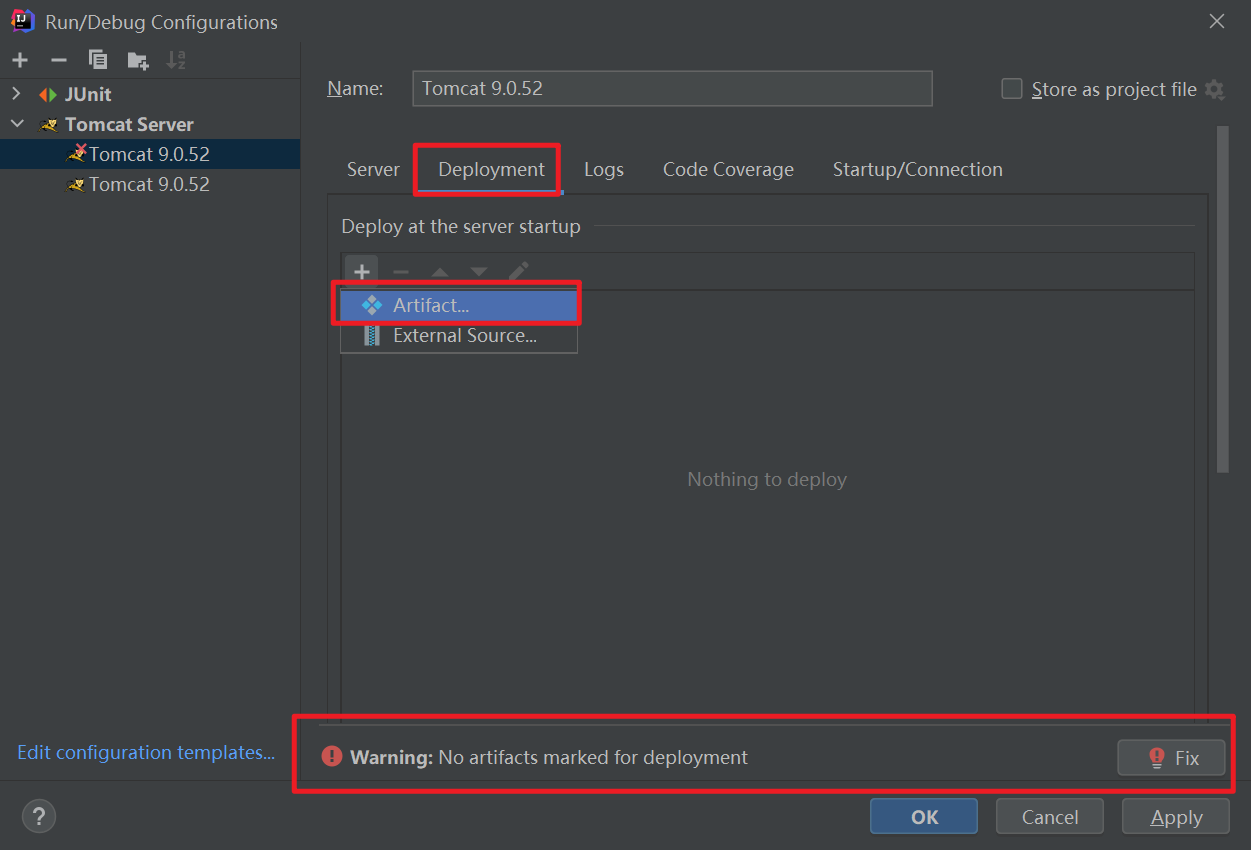Add new configuration with plus icon
The height and width of the screenshot is (850, 1251).
pyautogui.click(x=20, y=60)
